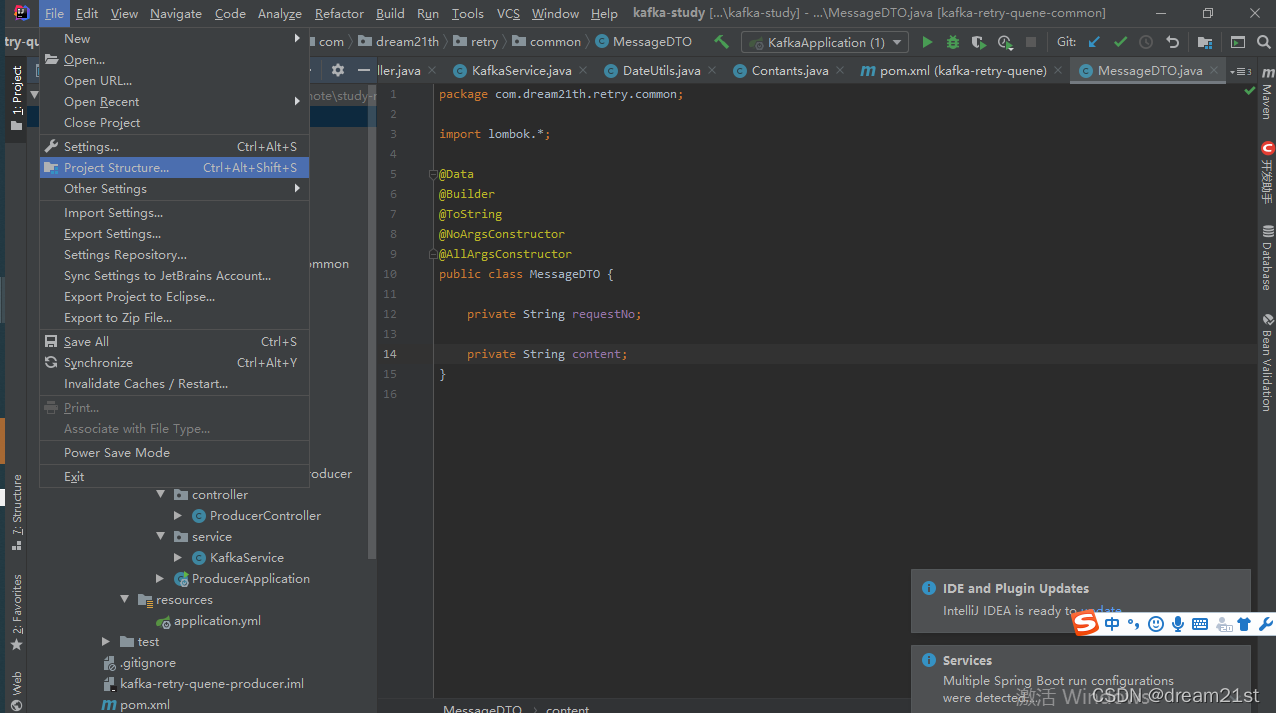Collapse the controller folder in the tree
This screenshot has height=713, width=1276.
pyautogui.click(x=160, y=495)
